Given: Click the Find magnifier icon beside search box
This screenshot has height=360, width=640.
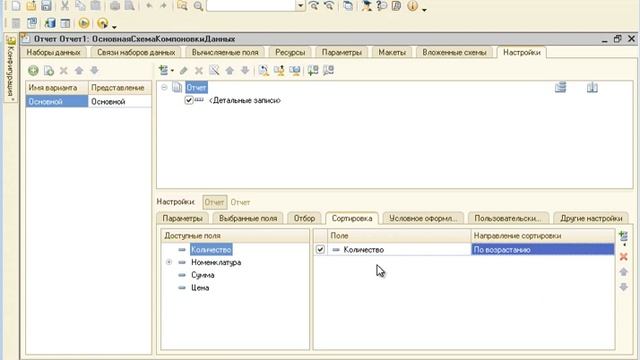Looking at the screenshot, I should 182,6.
